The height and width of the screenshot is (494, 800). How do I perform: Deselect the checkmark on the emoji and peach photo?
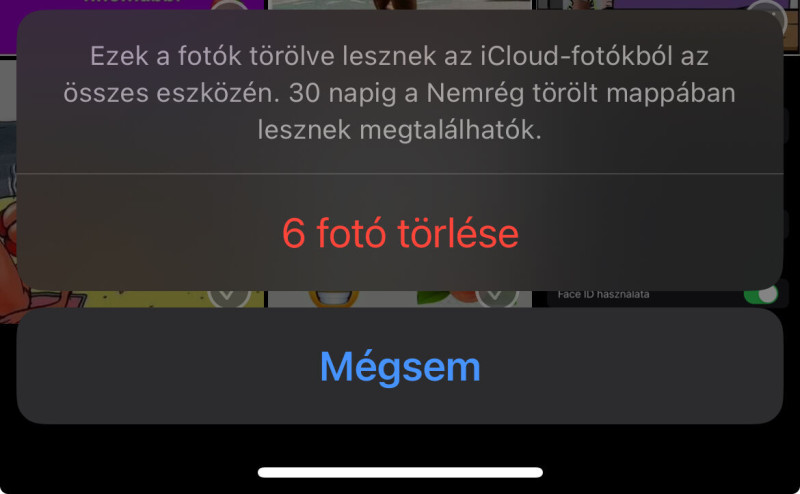click(x=496, y=295)
